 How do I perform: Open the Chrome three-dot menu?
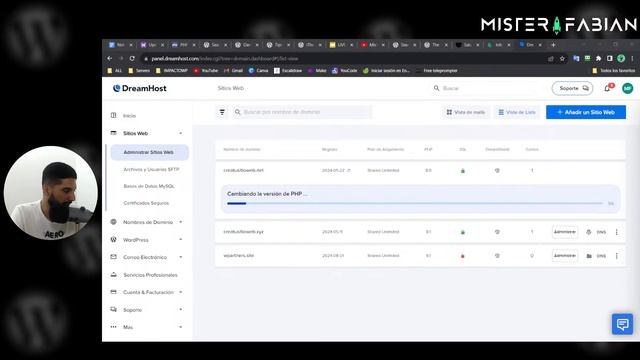tap(632, 59)
